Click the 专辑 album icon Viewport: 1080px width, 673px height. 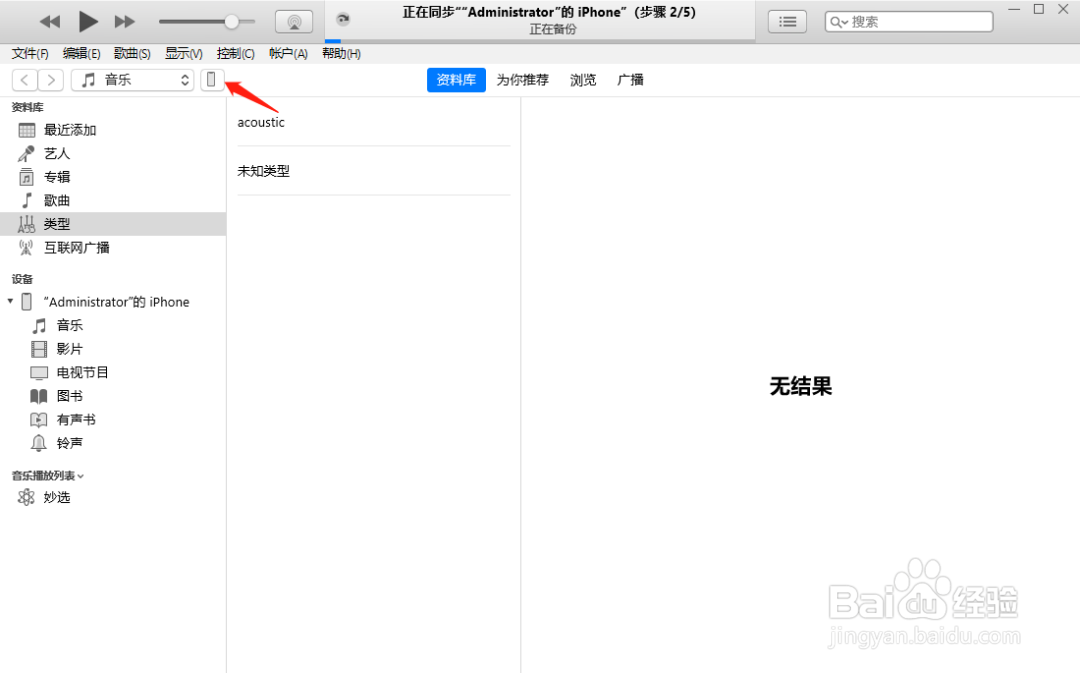click(x=26, y=177)
